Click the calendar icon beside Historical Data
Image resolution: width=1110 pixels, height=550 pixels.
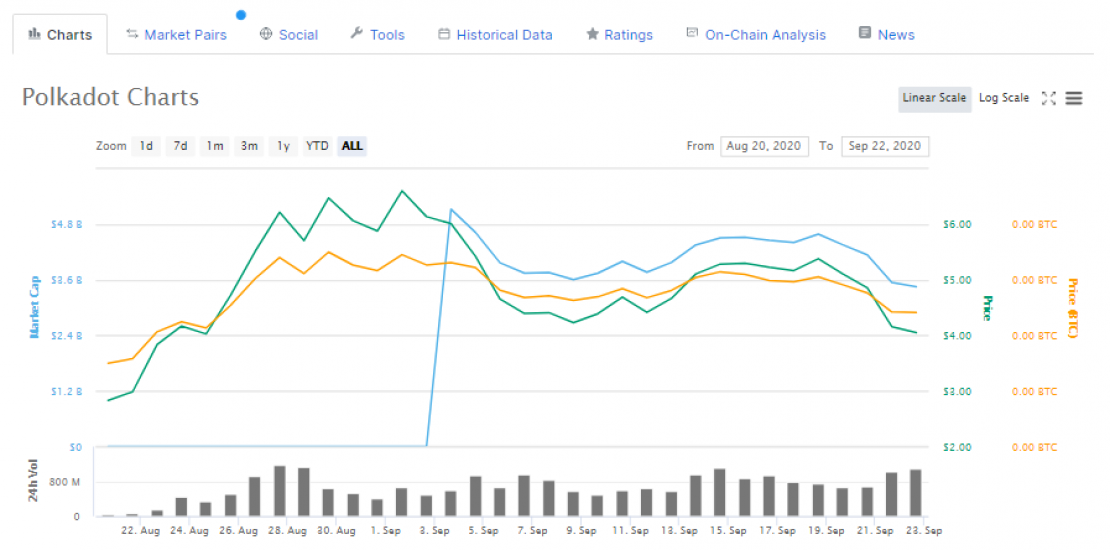444,34
